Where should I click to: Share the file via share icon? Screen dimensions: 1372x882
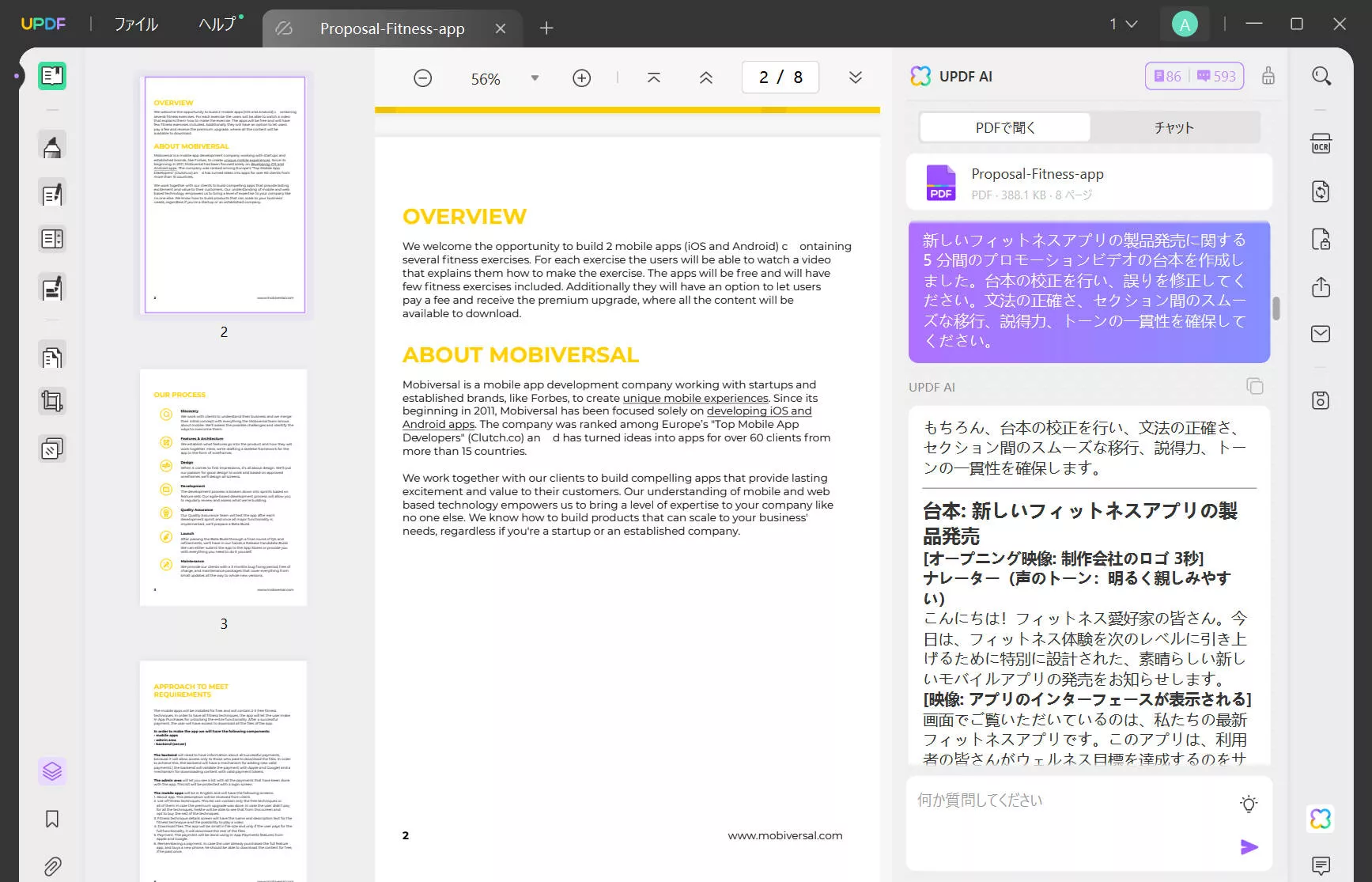1321,286
